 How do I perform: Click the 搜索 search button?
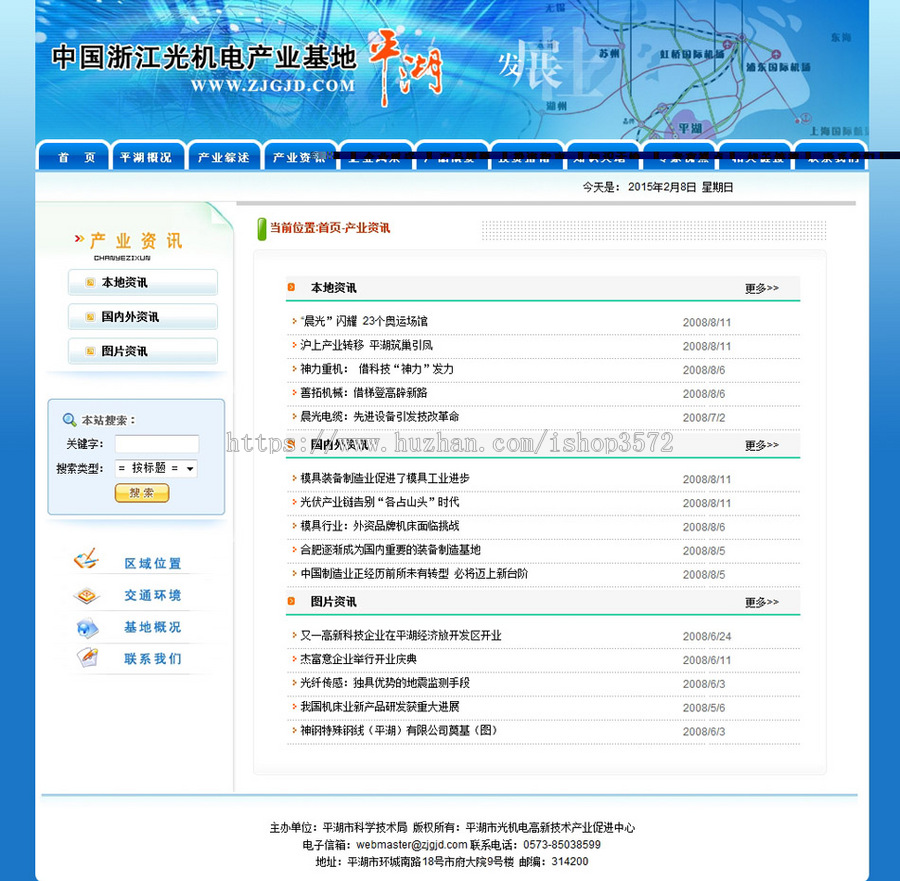tap(141, 492)
